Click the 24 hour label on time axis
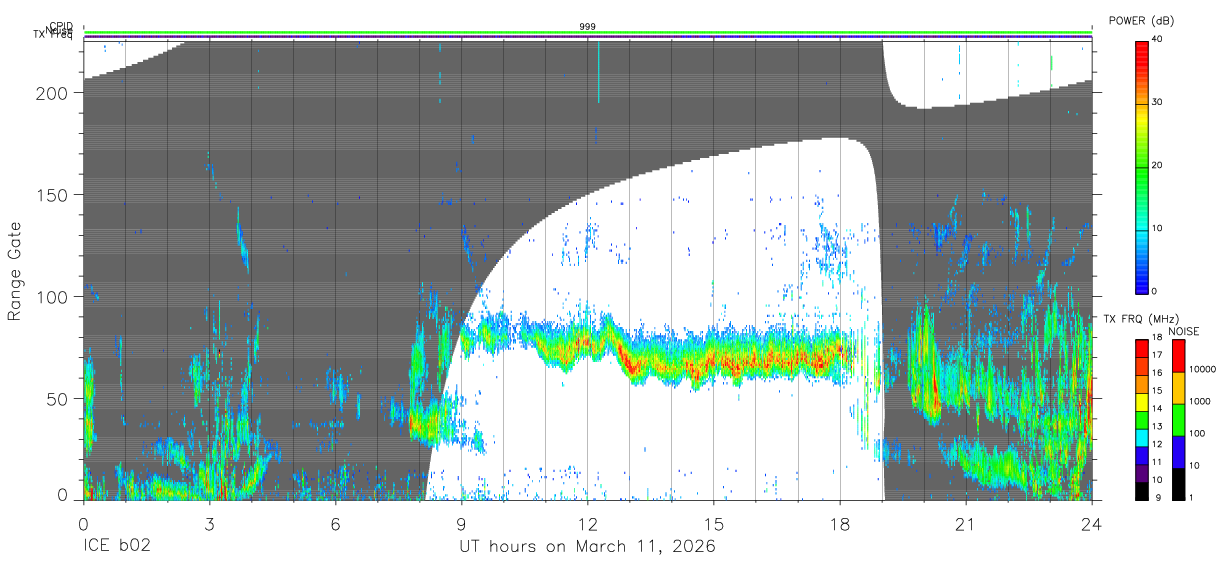This screenshot has width=1228, height=567. 1092,523
